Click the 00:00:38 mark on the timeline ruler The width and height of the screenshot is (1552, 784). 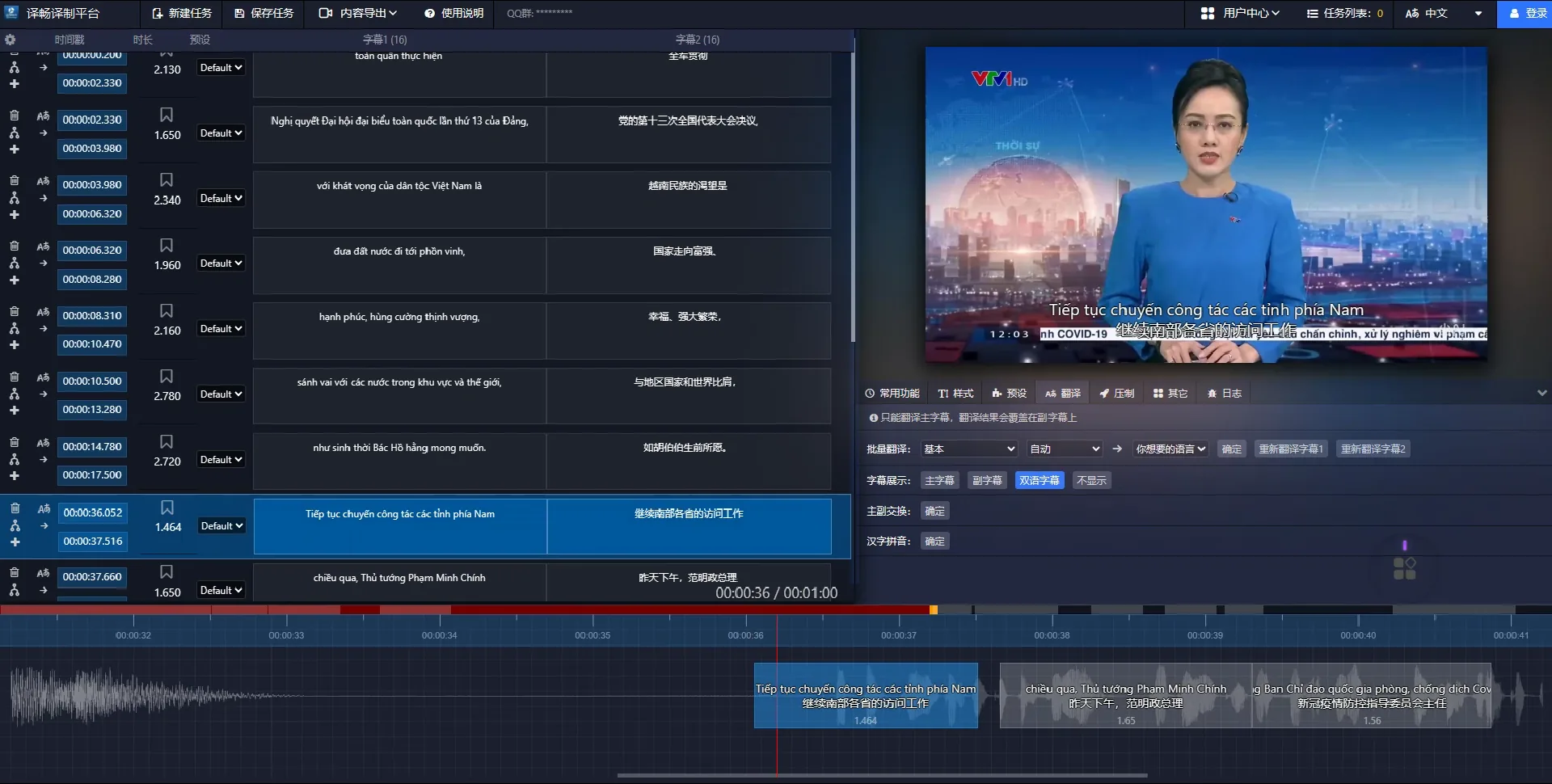[x=1052, y=635]
